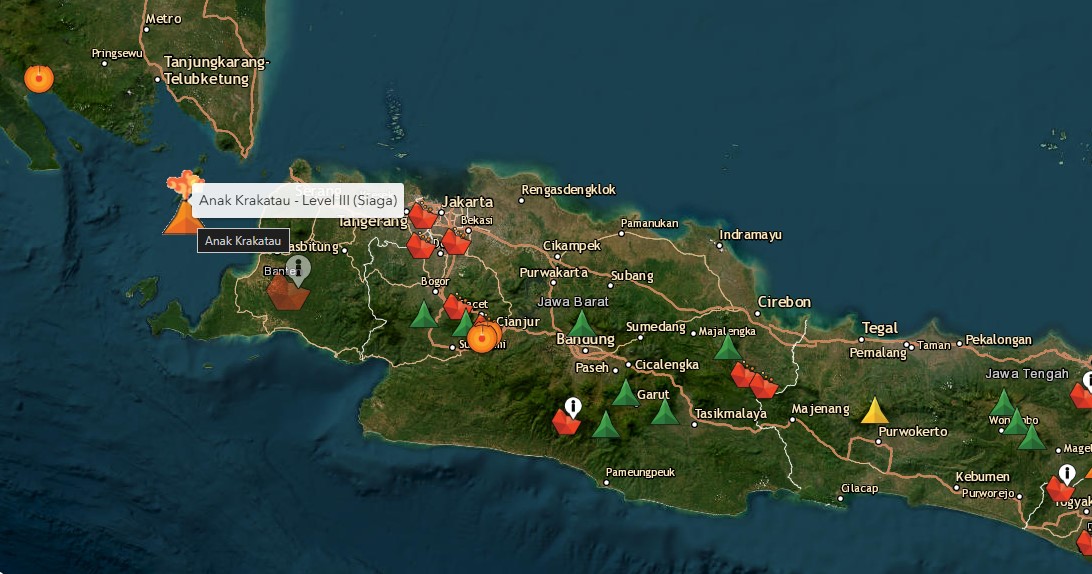Select the yellow volcano triangle above Purwokerto
The width and height of the screenshot is (1092, 574).
(x=875, y=411)
